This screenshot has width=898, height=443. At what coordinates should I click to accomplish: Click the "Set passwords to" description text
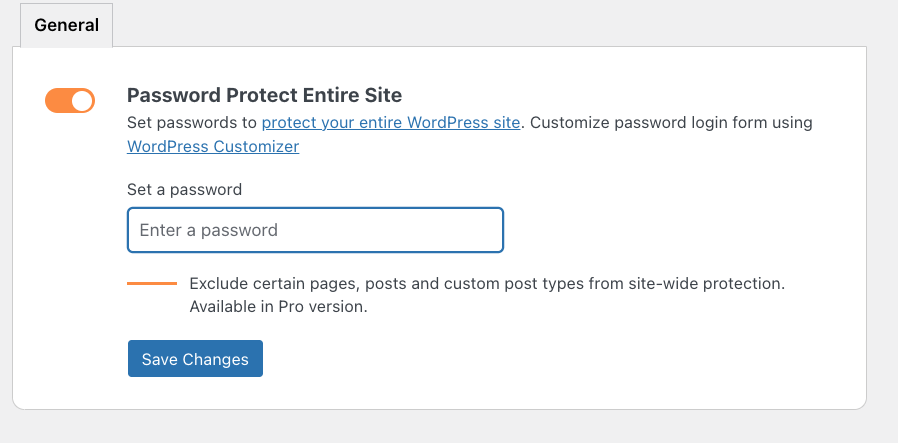[192, 123]
